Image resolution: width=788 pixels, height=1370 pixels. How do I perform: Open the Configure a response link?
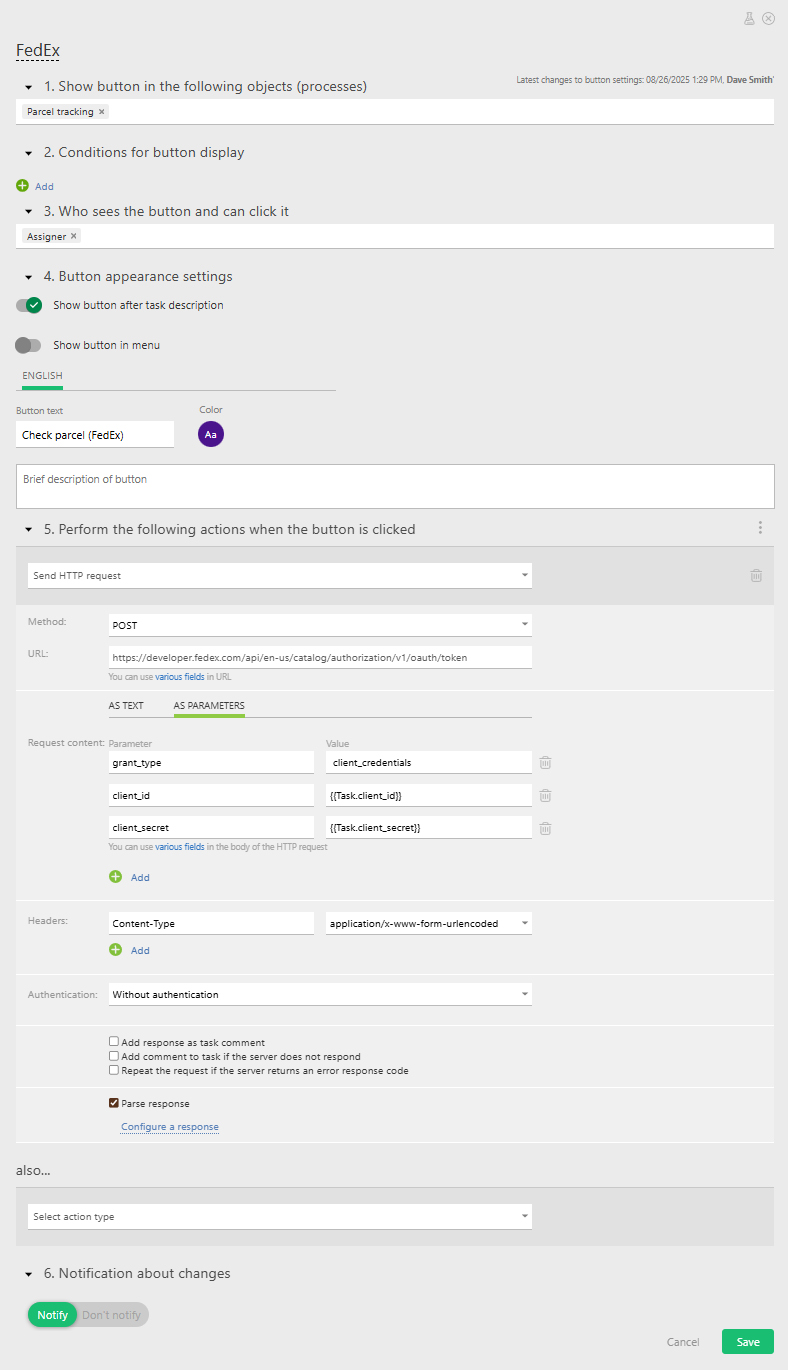point(170,1127)
